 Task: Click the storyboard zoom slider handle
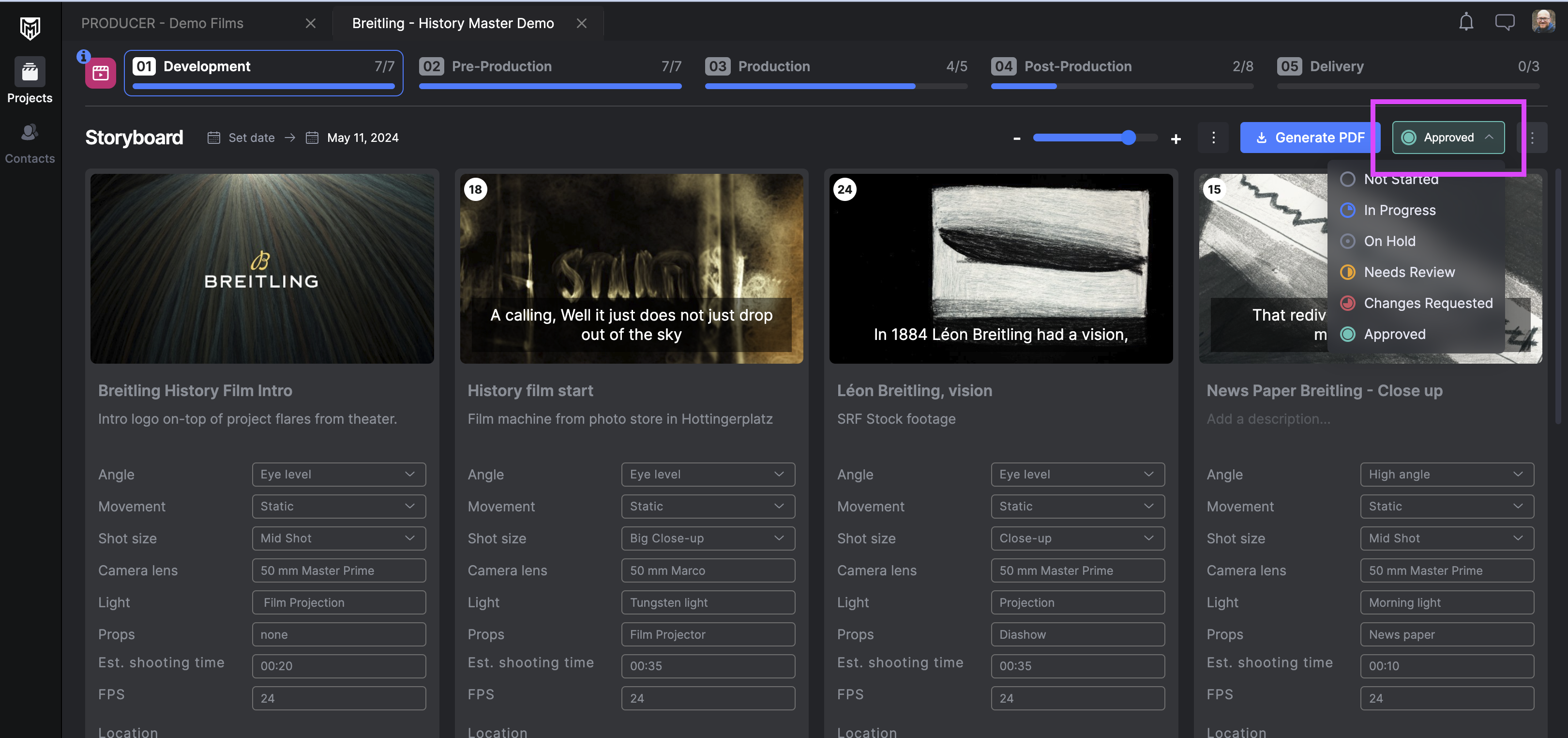tap(1129, 138)
